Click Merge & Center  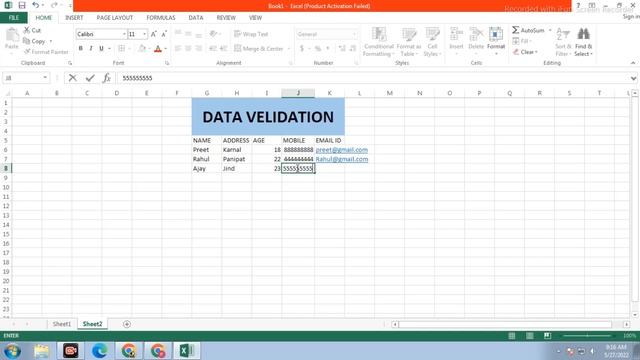tap(259, 49)
